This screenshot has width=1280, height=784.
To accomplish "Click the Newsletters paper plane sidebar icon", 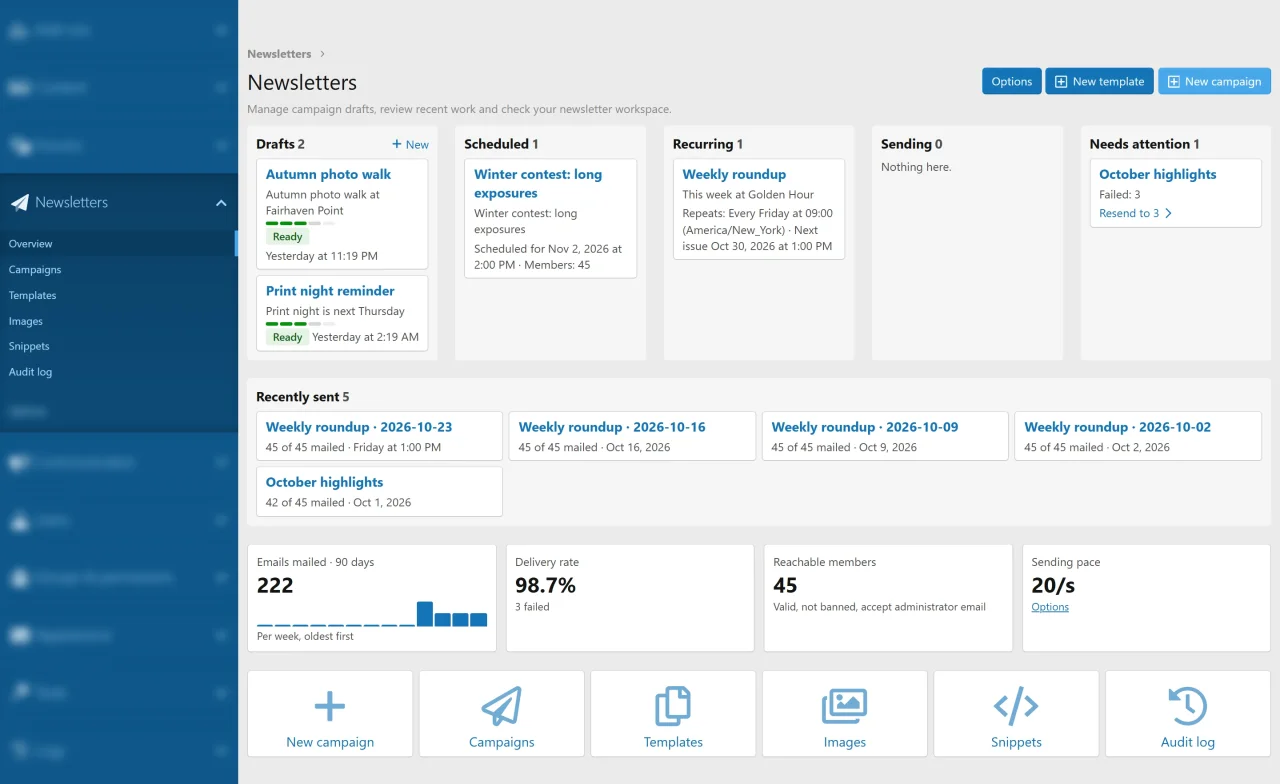I will pyautogui.click(x=19, y=203).
